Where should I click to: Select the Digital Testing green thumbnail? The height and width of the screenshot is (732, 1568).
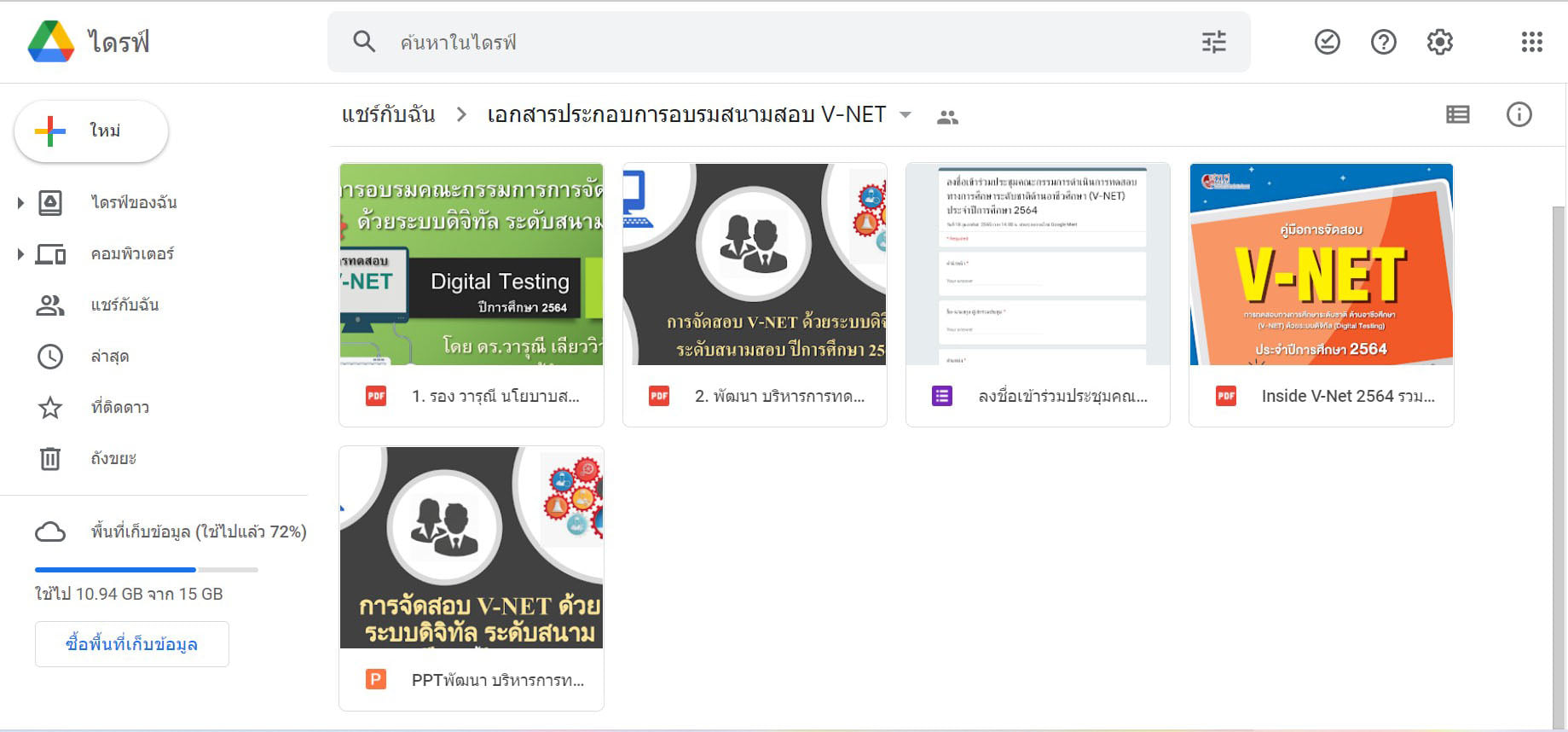[472, 264]
